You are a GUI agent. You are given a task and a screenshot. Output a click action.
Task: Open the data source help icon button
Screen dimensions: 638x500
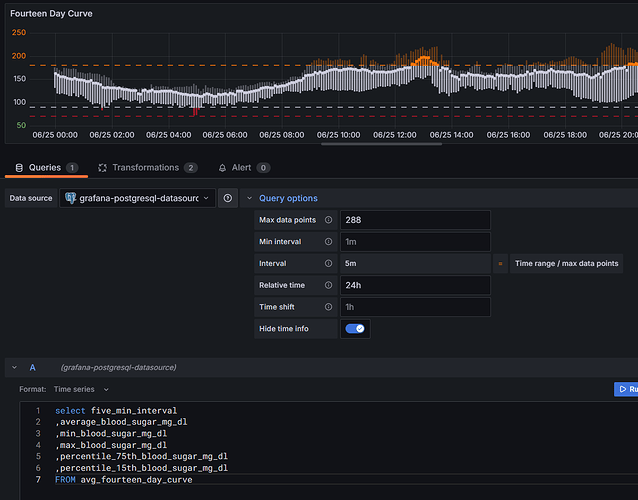pos(228,198)
